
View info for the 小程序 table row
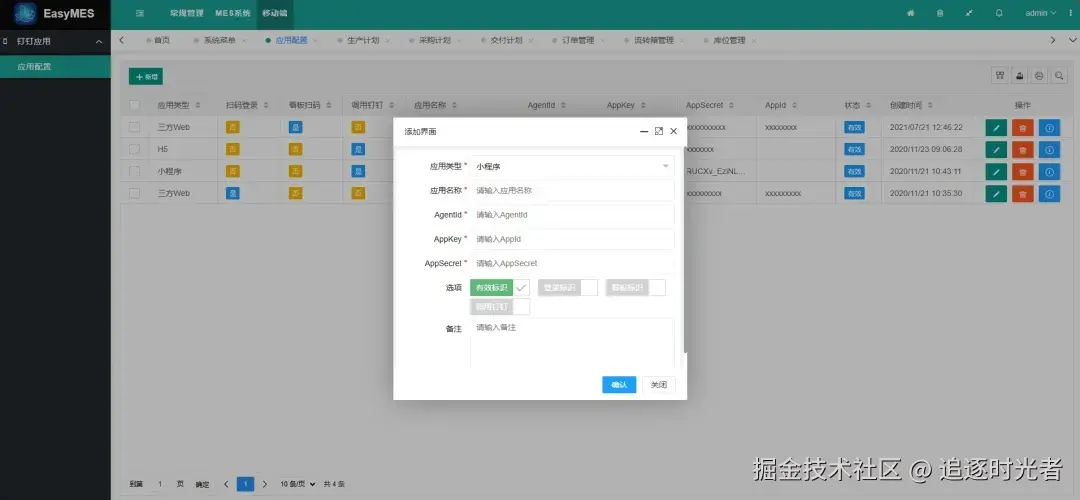(x=1049, y=171)
